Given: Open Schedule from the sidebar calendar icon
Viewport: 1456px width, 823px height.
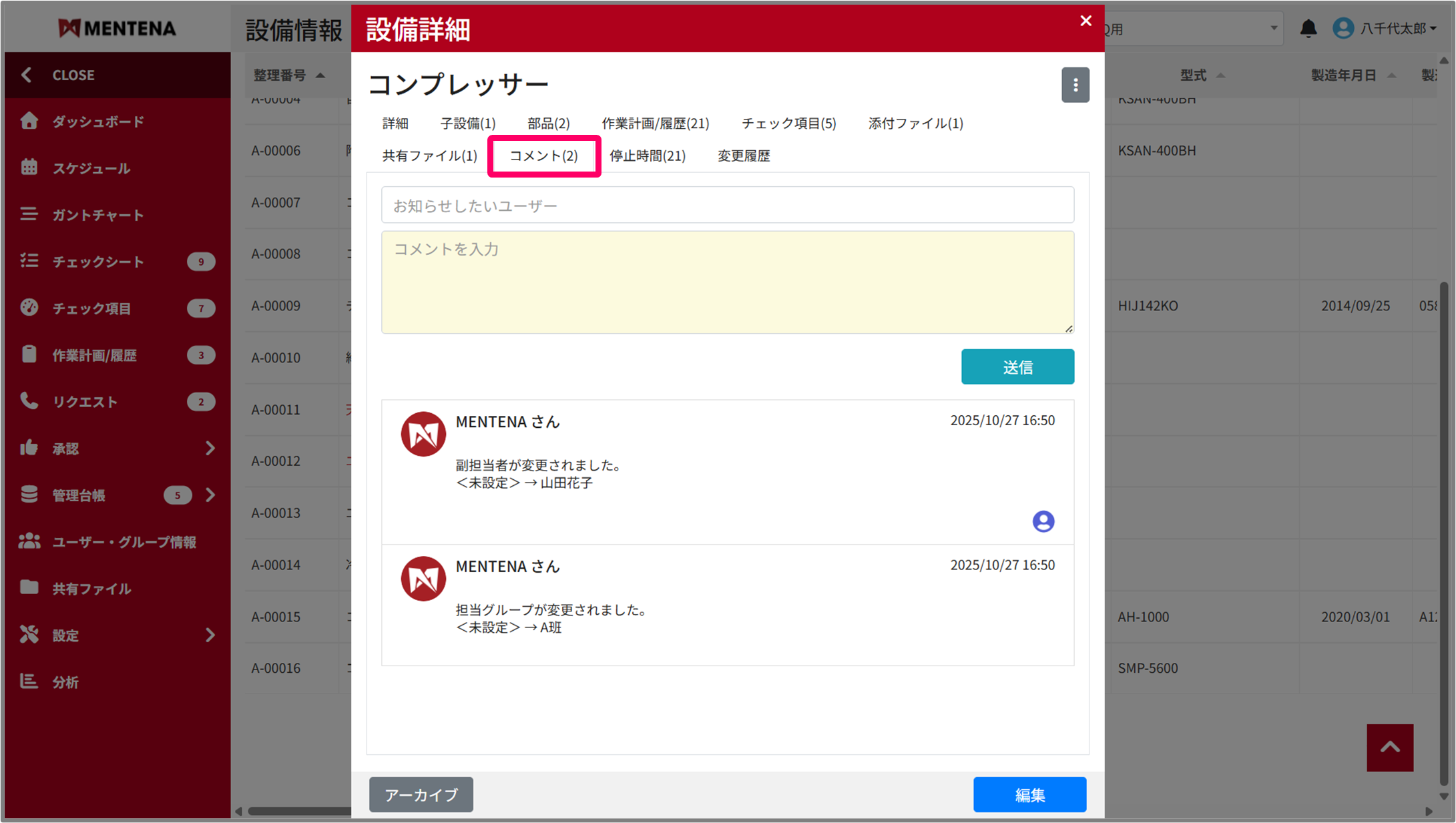Looking at the screenshot, I should click(29, 168).
